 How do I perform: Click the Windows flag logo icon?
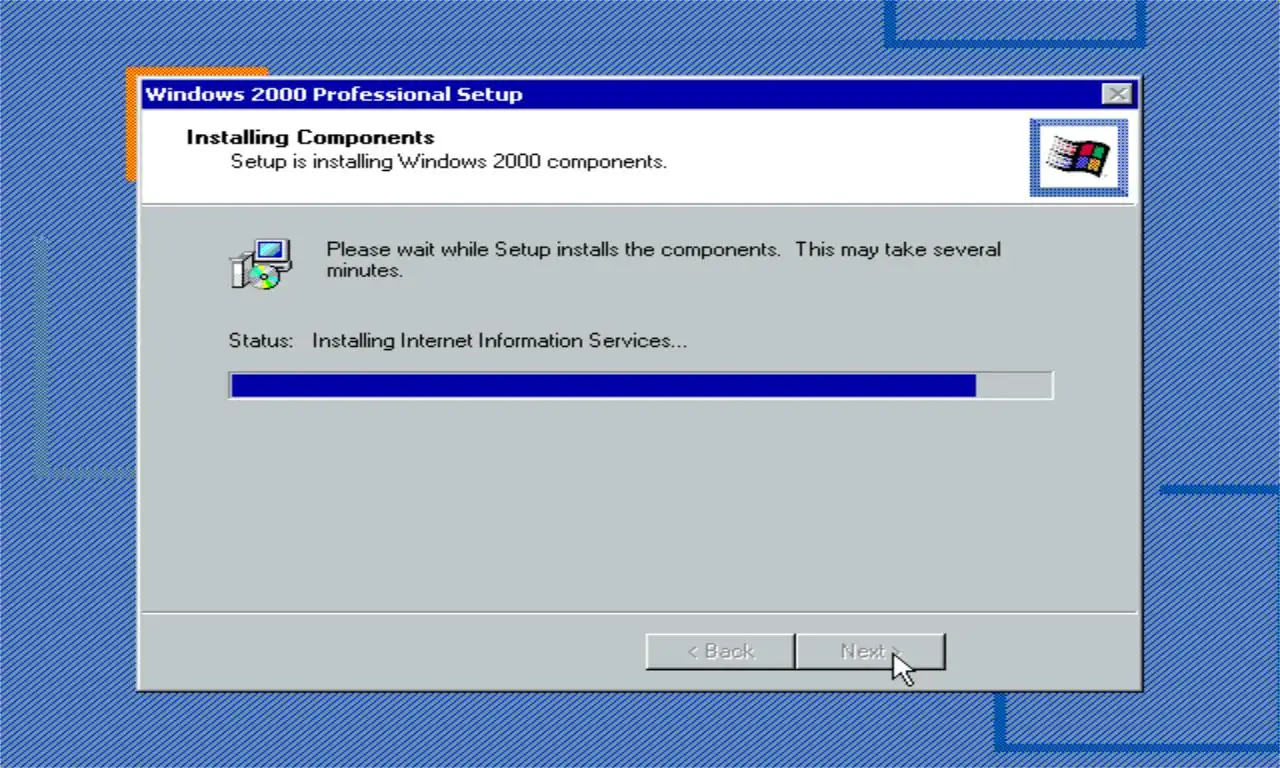tap(1079, 157)
